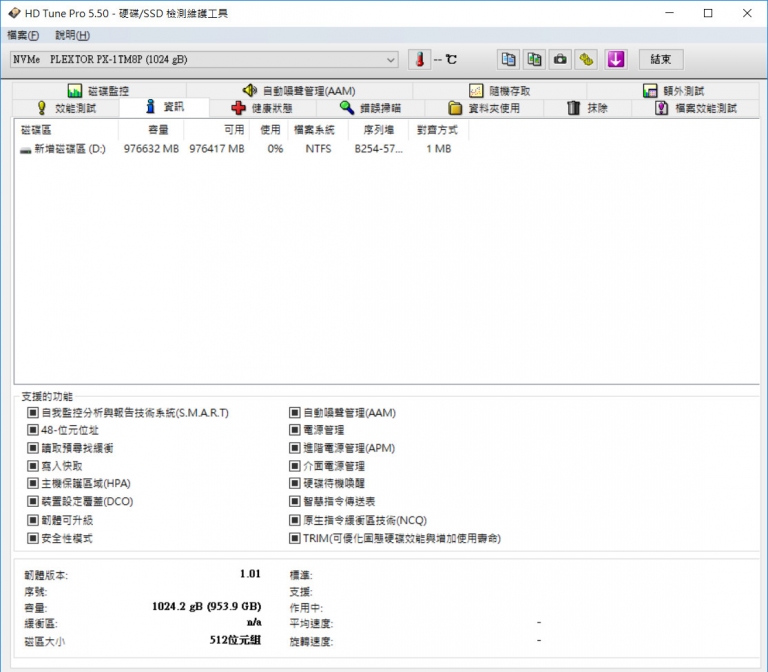Toggle the 讀取預尋找緩衝 checkbox
This screenshot has height=672, width=768.
point(33,448)
